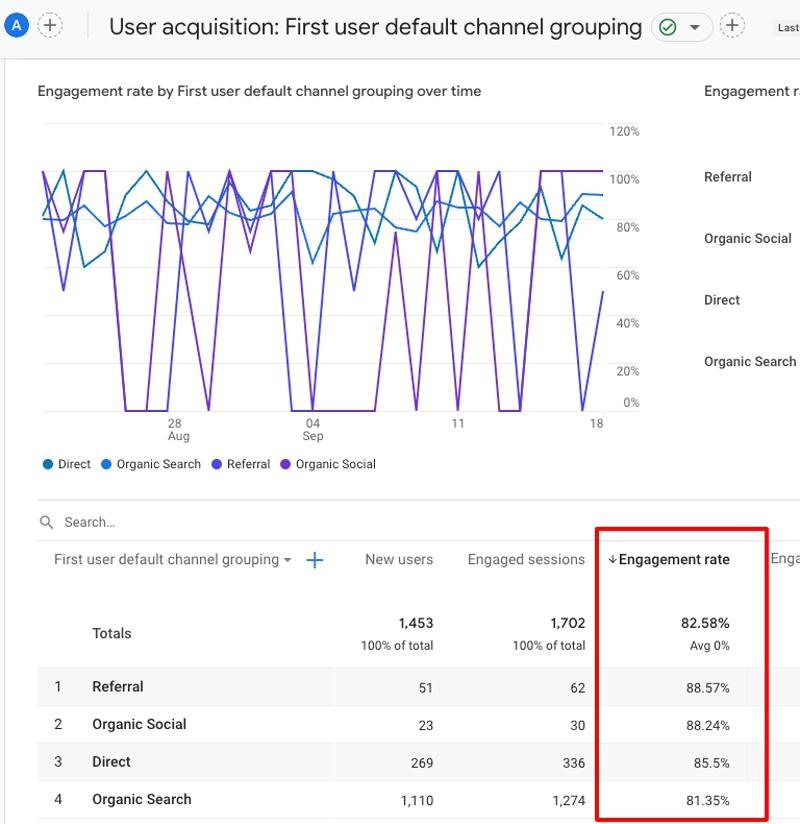
Task: Click the plus icon after report title
Action: pyautogui.click(x=733, y=25)
